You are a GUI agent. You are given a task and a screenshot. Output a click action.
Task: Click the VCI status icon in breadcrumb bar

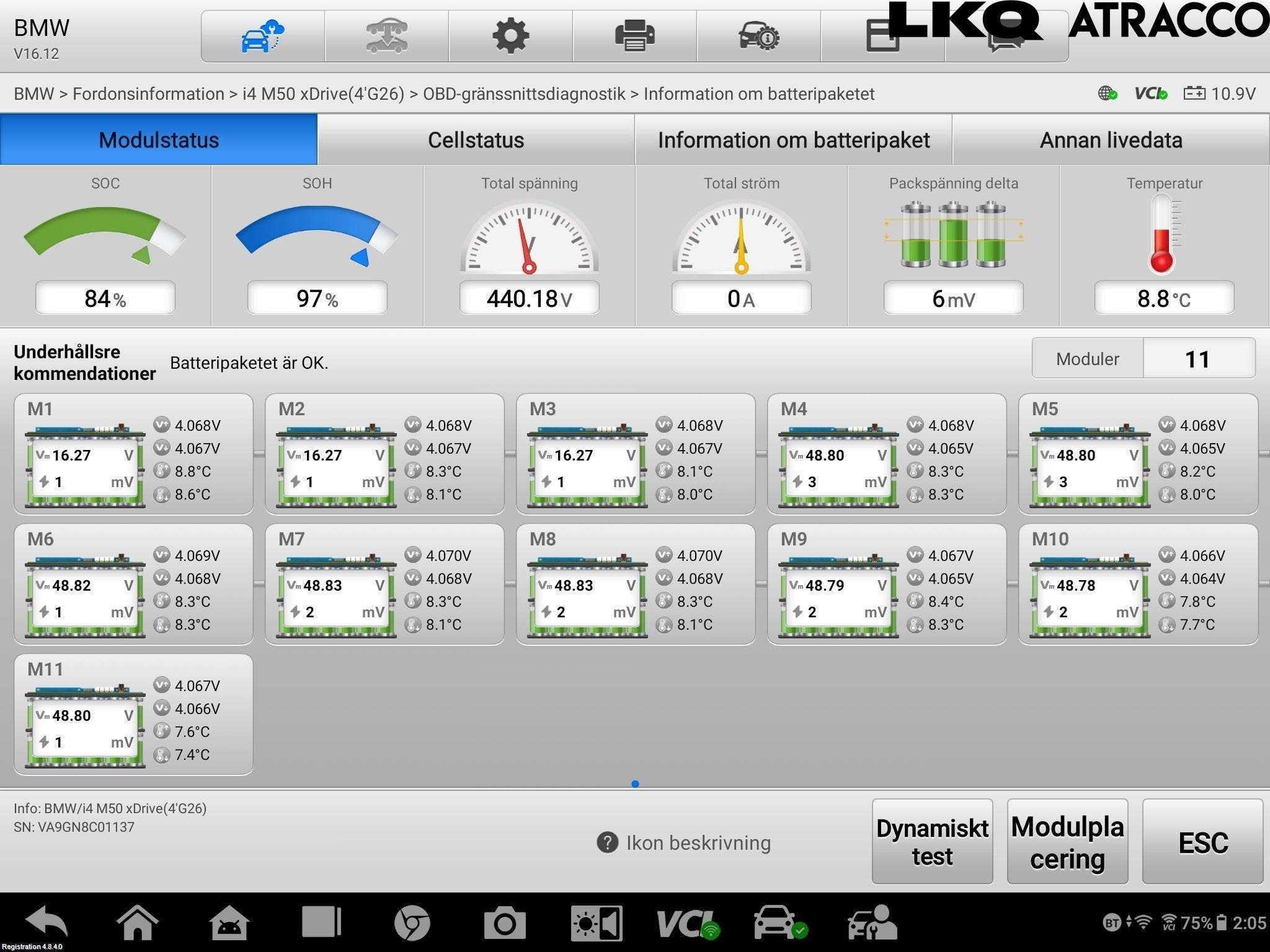tap(1151, 94)
